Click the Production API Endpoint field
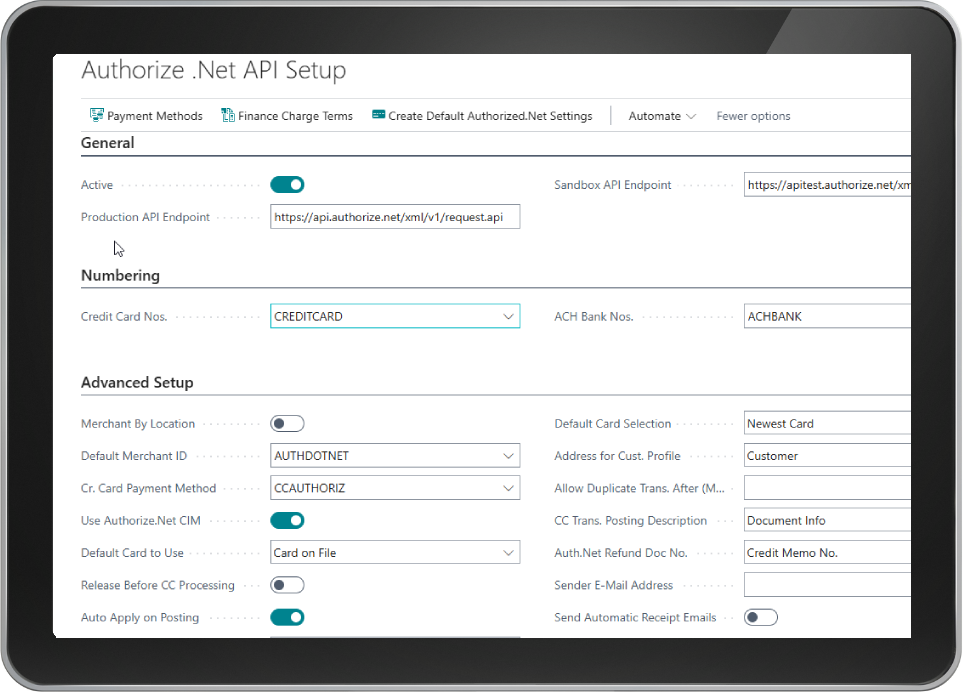The width and height of the screenshot is (963, 692). (395, 217)
